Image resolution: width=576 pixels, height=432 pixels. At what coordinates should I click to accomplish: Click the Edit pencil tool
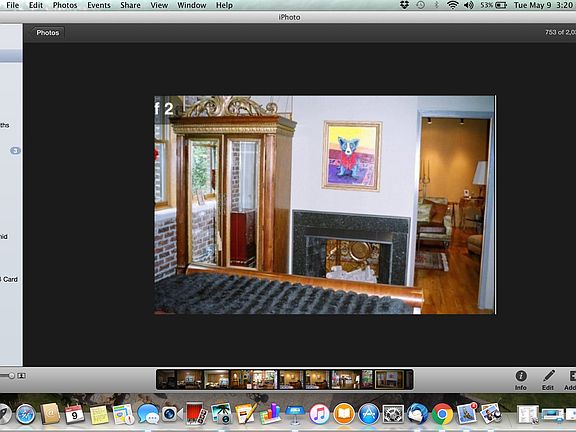548,379
